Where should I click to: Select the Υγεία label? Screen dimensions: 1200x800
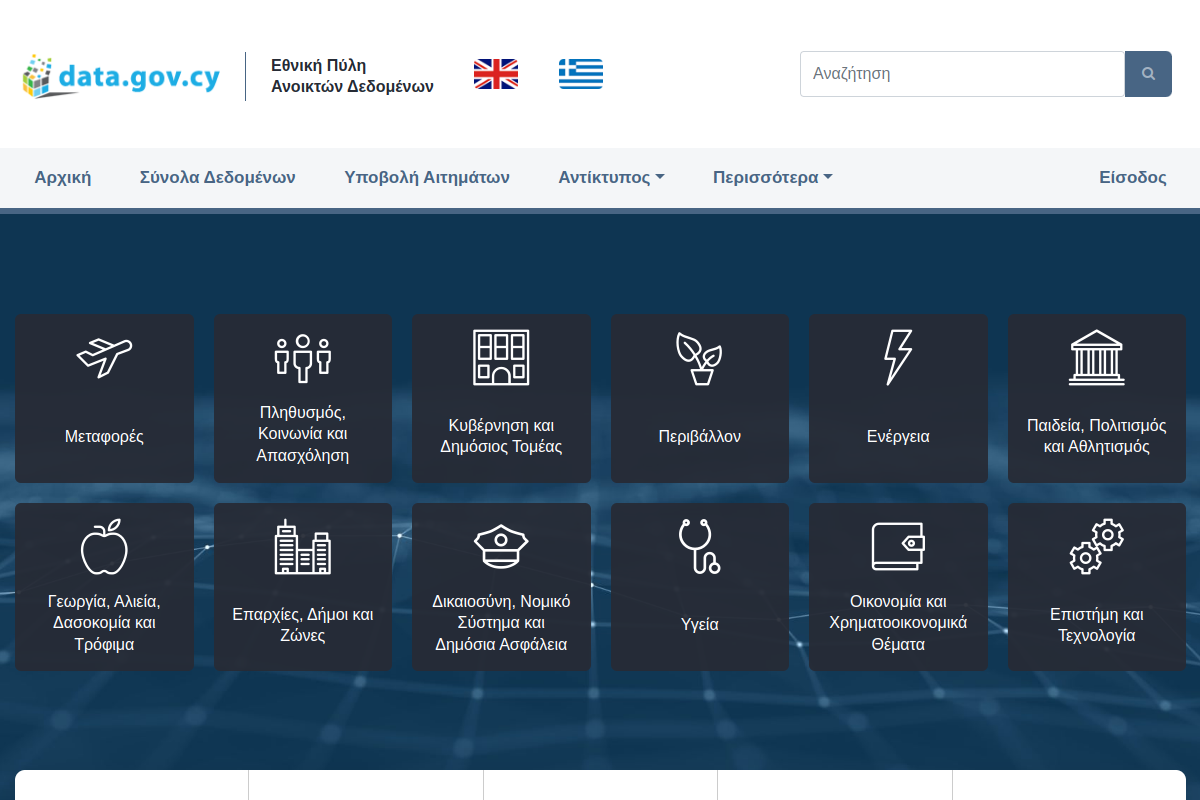tap(699, 625)
